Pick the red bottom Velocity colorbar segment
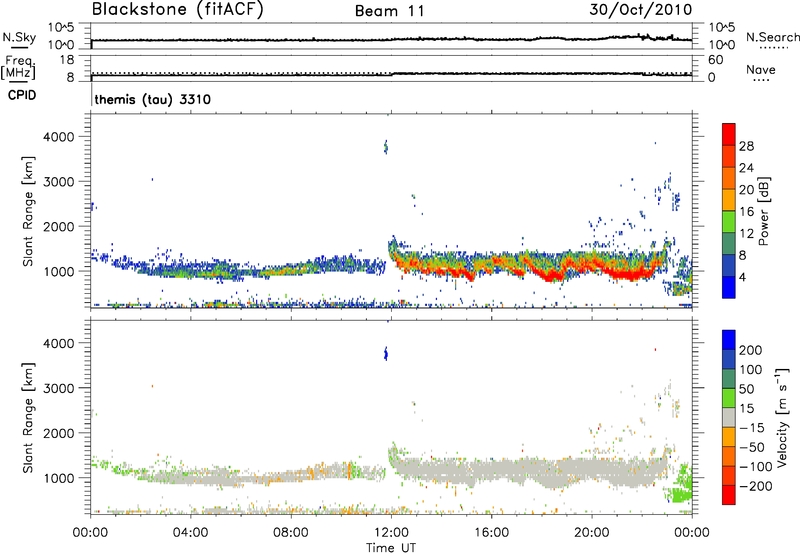The height and width of the screenshot is (554, 800). coord(729,495)
